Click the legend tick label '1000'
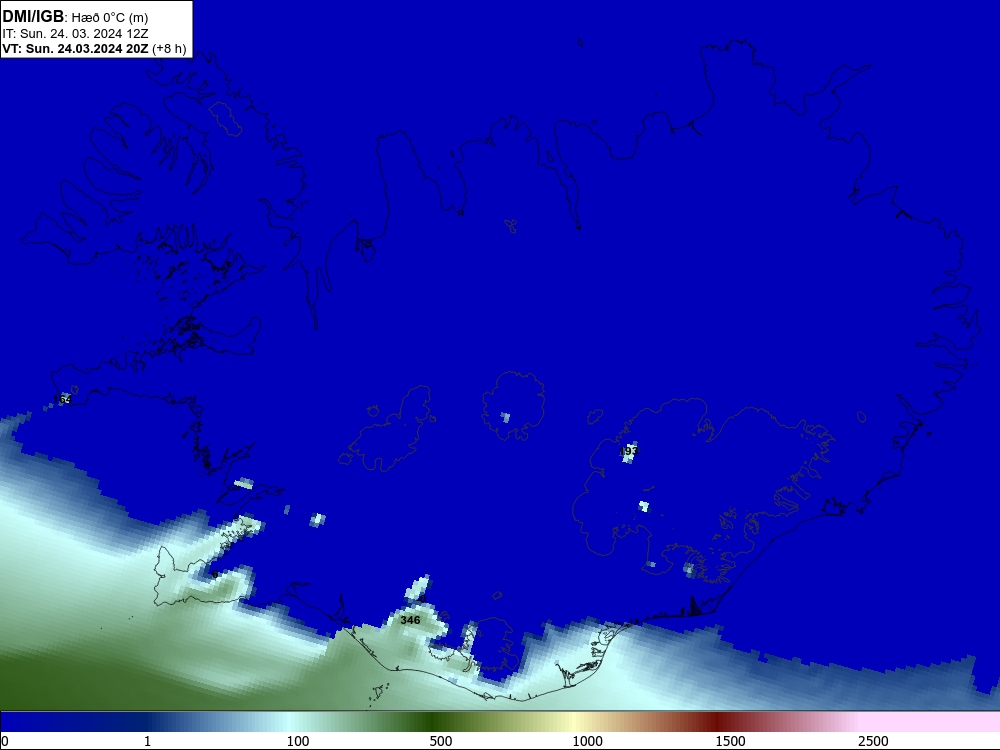 (x=587, y=740)
